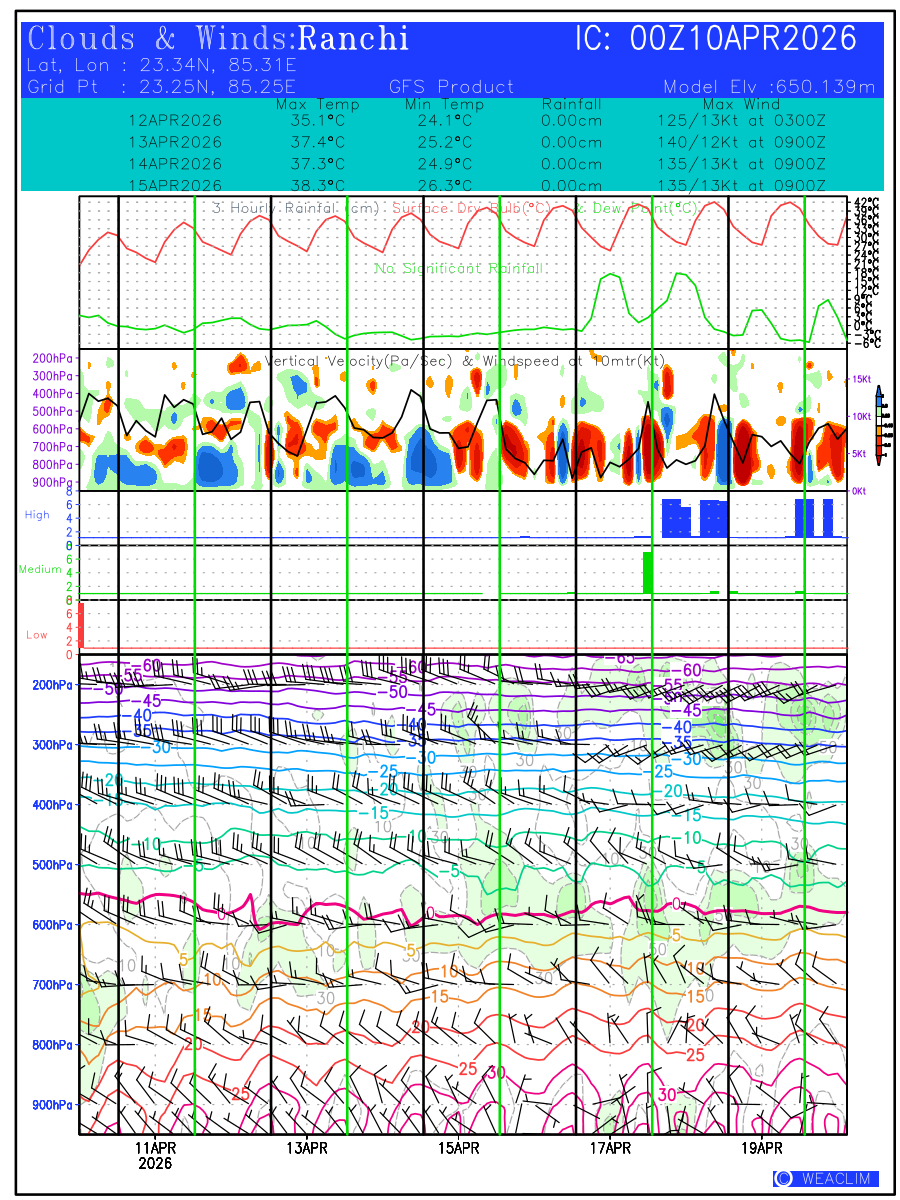Select the 19APR date axis label
Image resolution: width=900 pixels, height=1200 pixels.
coord(762,1147)
